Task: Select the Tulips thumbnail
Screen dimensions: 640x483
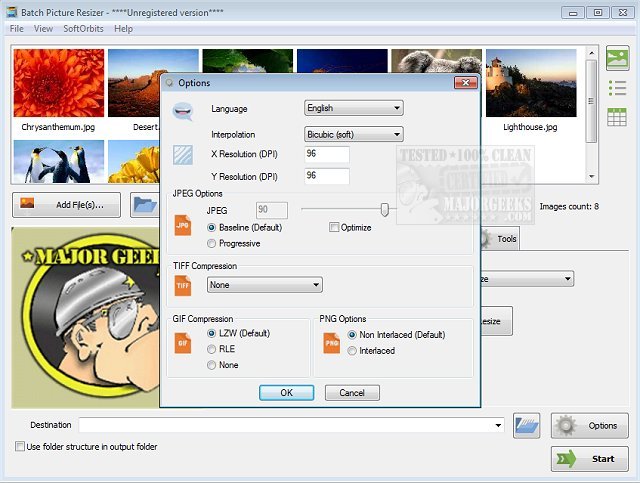Action: (x=134, y=161)
